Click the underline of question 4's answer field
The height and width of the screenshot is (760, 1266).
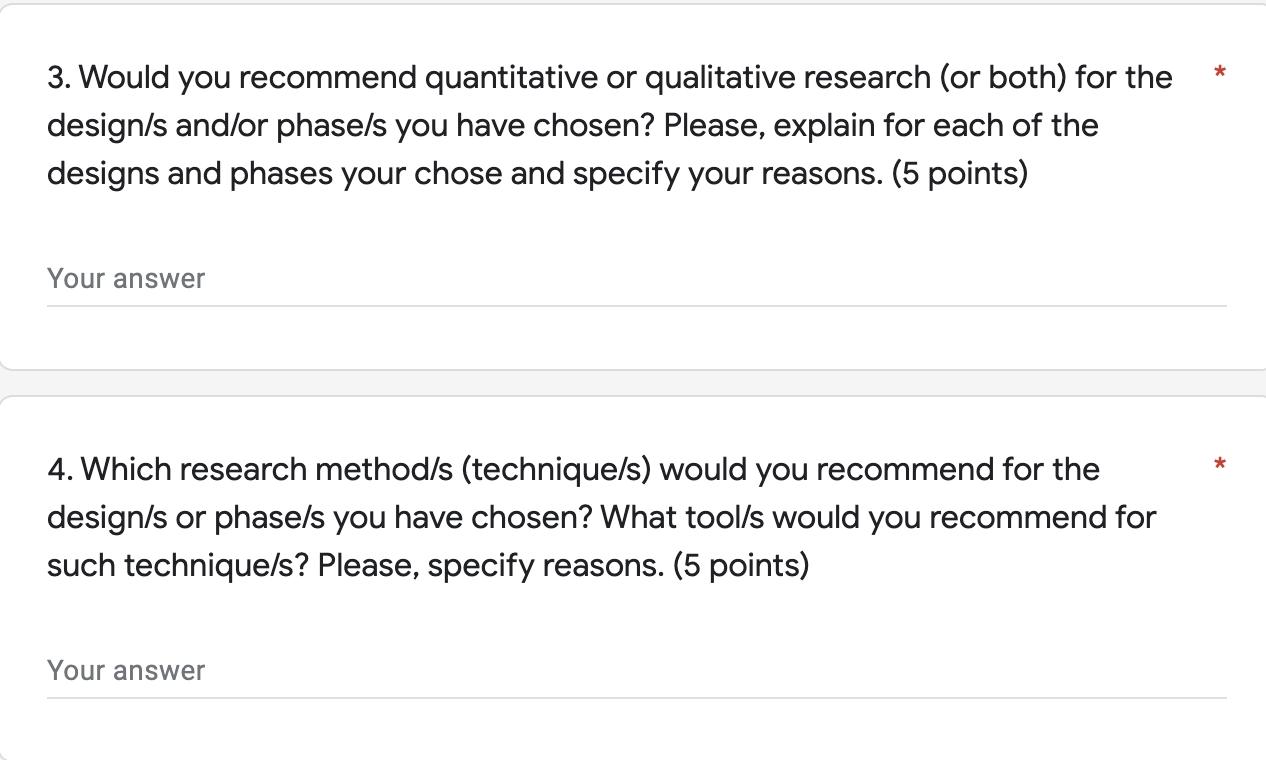tap(636, 697)
